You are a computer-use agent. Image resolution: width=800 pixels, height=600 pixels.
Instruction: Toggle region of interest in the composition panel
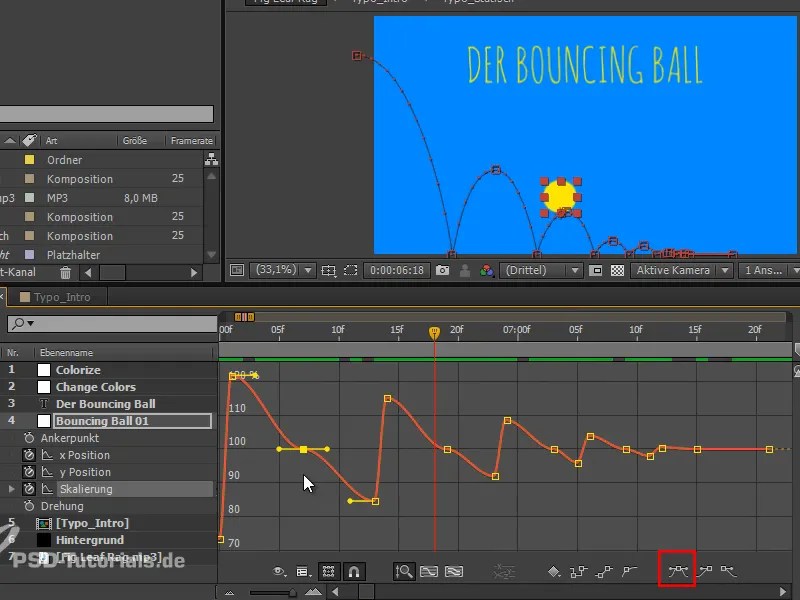pos(349,270)
